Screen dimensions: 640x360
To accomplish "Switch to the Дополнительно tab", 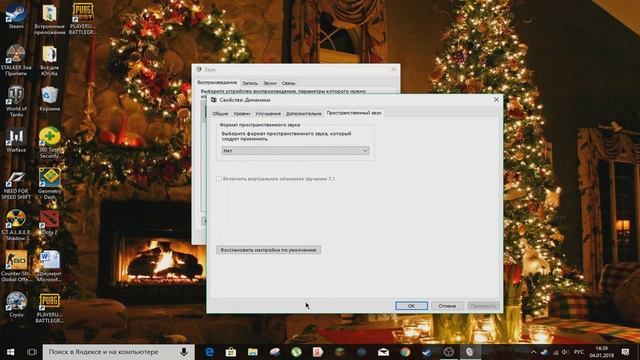I will (x=303, y=113).
